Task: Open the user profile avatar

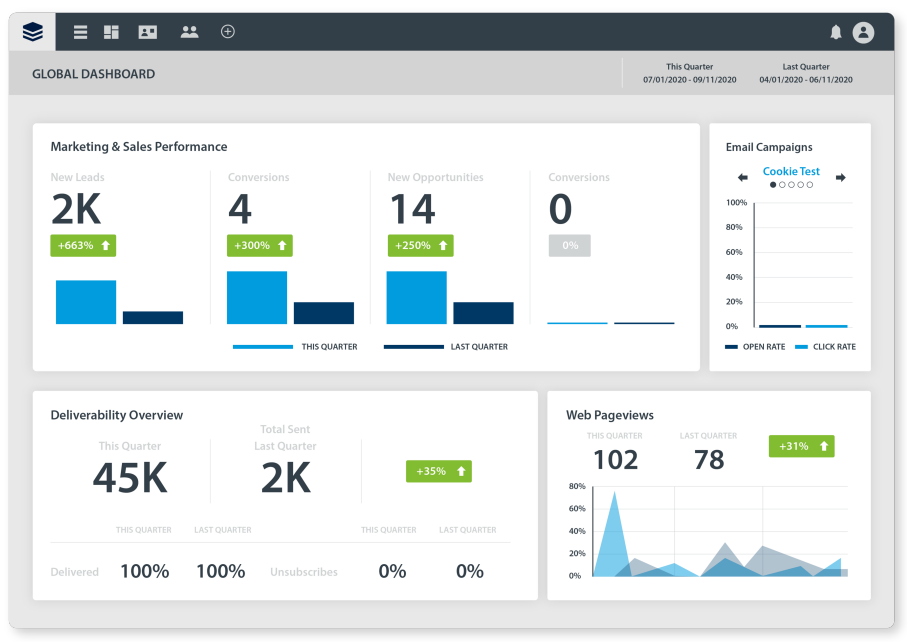Action: (x=863, y=32)
